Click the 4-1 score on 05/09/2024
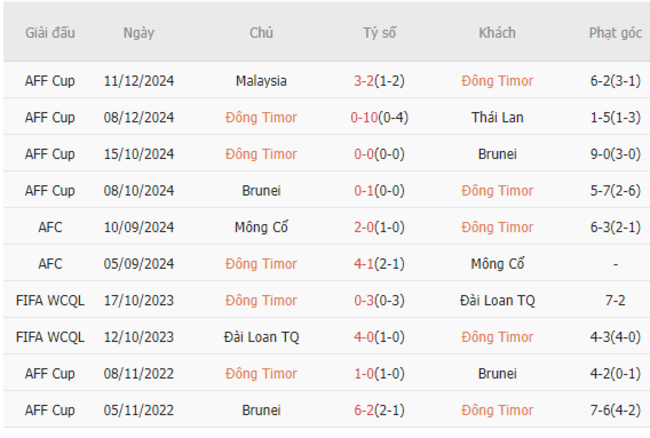The image size is (650, 438). pos(364,264)
